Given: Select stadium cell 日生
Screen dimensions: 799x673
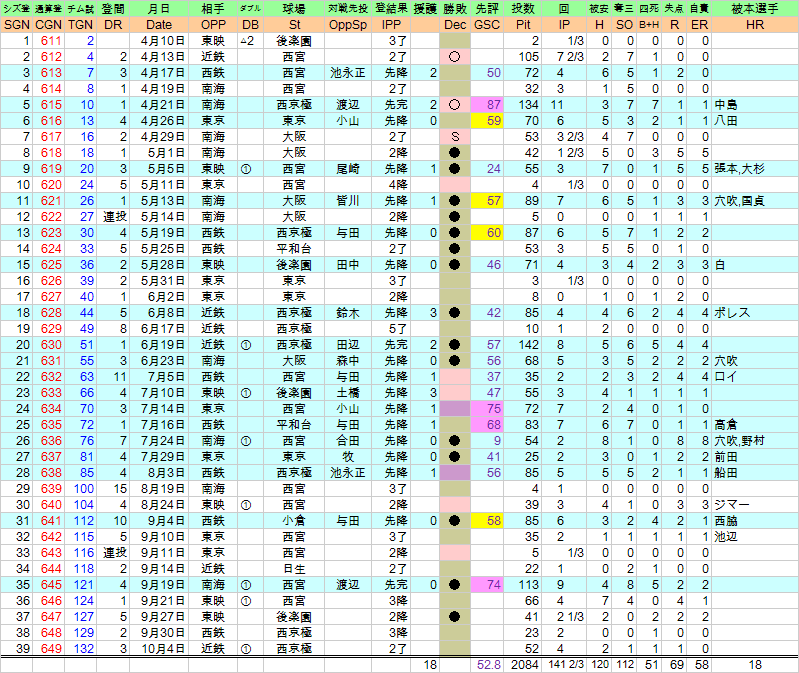Looking at the screenshot, I should (x=294, y=569).
